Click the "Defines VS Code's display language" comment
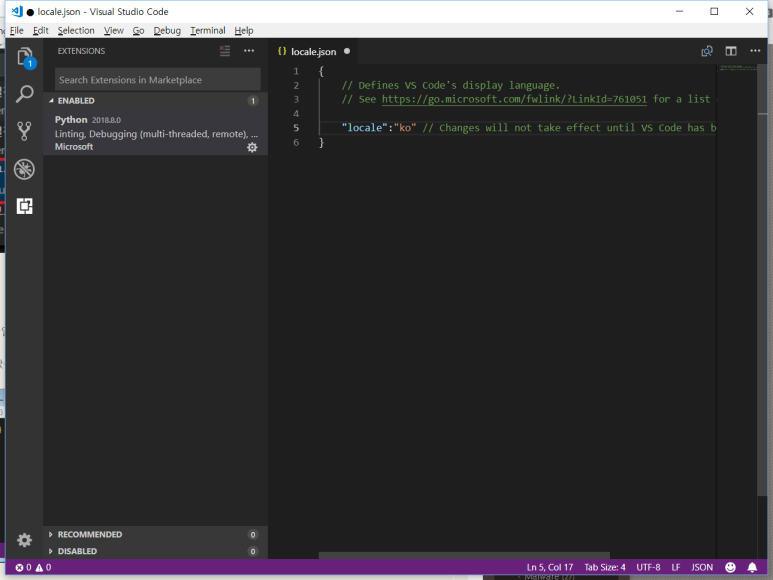Screen dimensions: 773x580 451,85
